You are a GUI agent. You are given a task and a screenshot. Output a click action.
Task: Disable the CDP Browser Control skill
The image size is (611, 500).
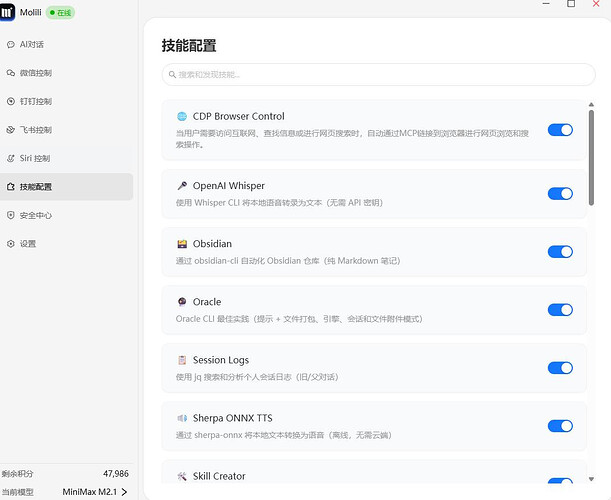560,130
